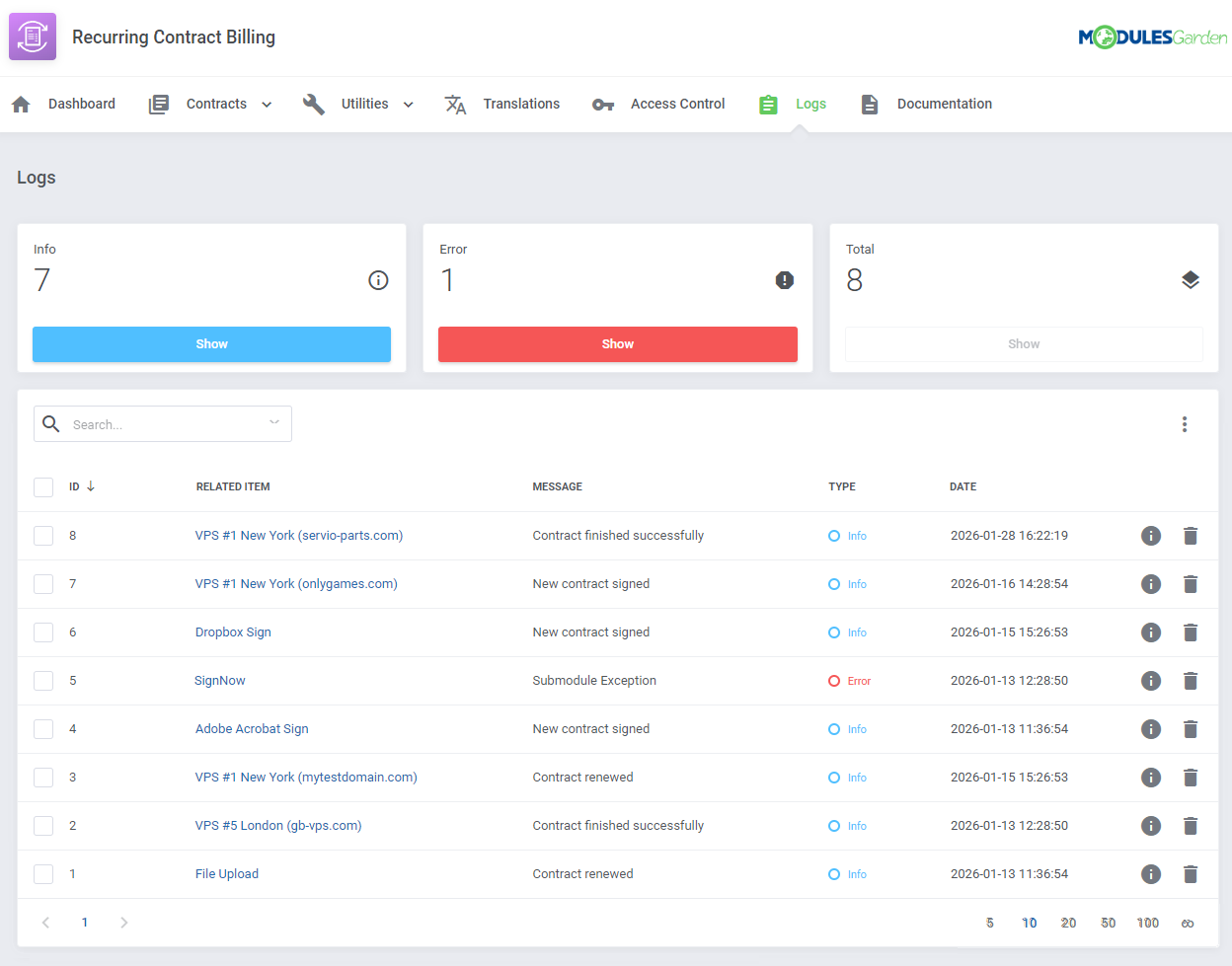Open the three-dot table options menu
Screen dimensions: 1232x966
[1185, 423]
